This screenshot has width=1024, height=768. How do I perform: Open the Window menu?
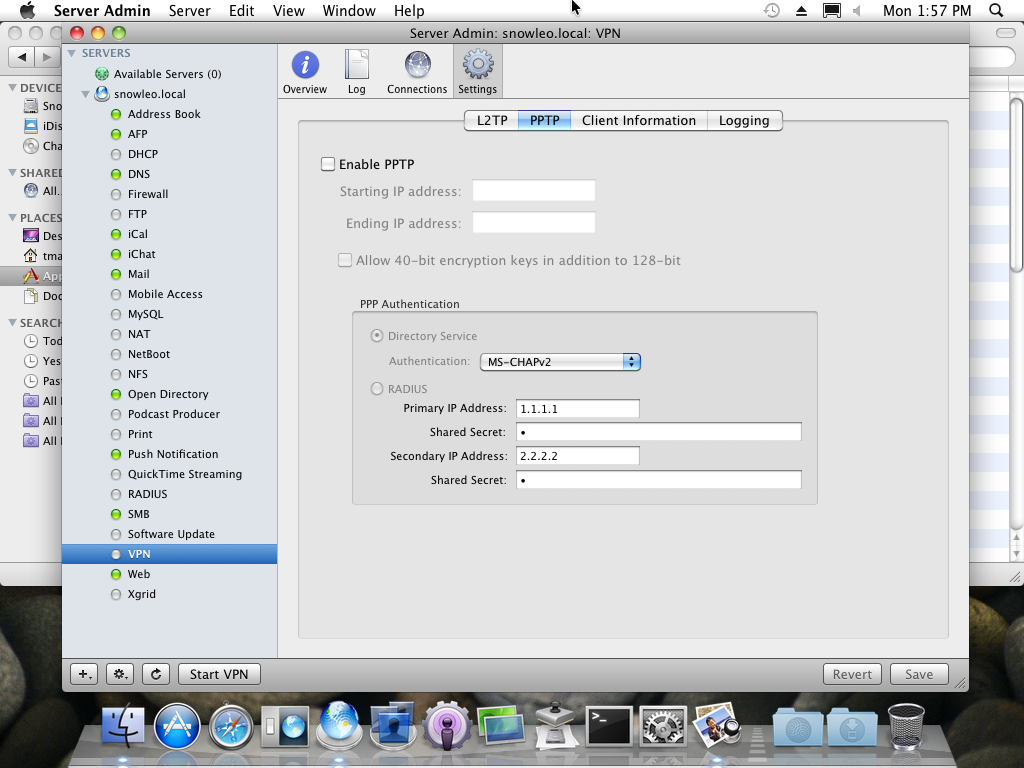pyautogui.click(x=349, y=10)
